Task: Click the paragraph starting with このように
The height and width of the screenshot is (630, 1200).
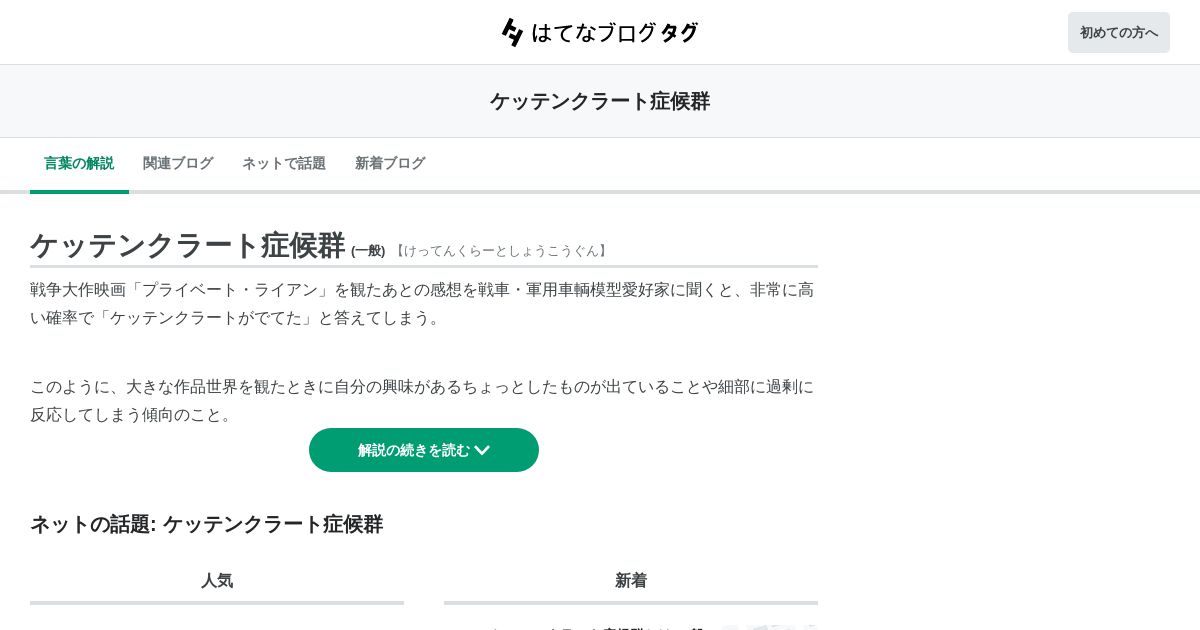Action: point(422,401)
